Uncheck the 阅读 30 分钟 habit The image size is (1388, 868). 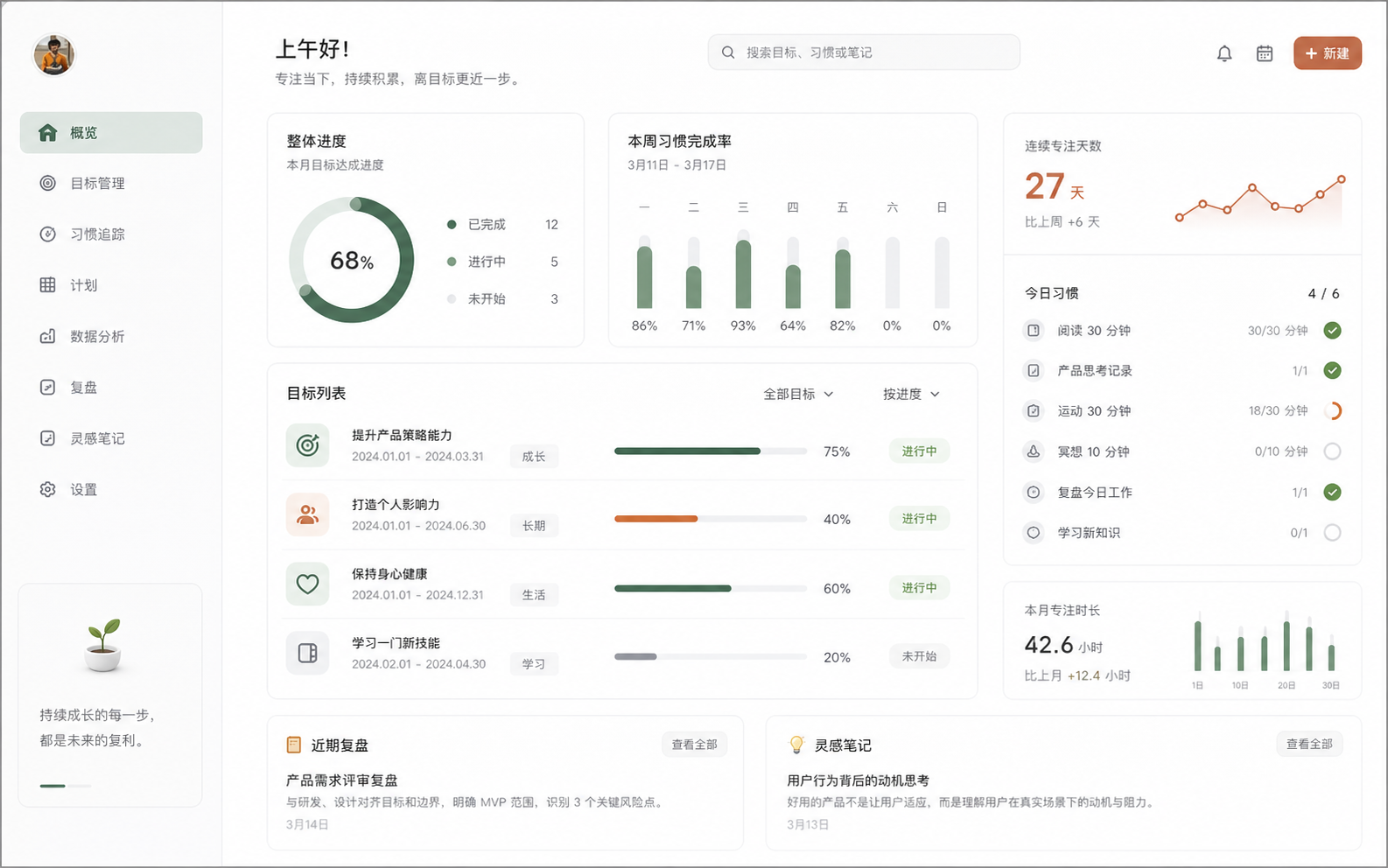(1332, 330)
